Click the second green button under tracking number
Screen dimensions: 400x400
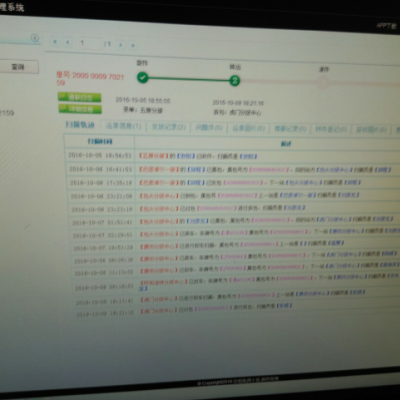pyautogui.click(x=80, y=109)
